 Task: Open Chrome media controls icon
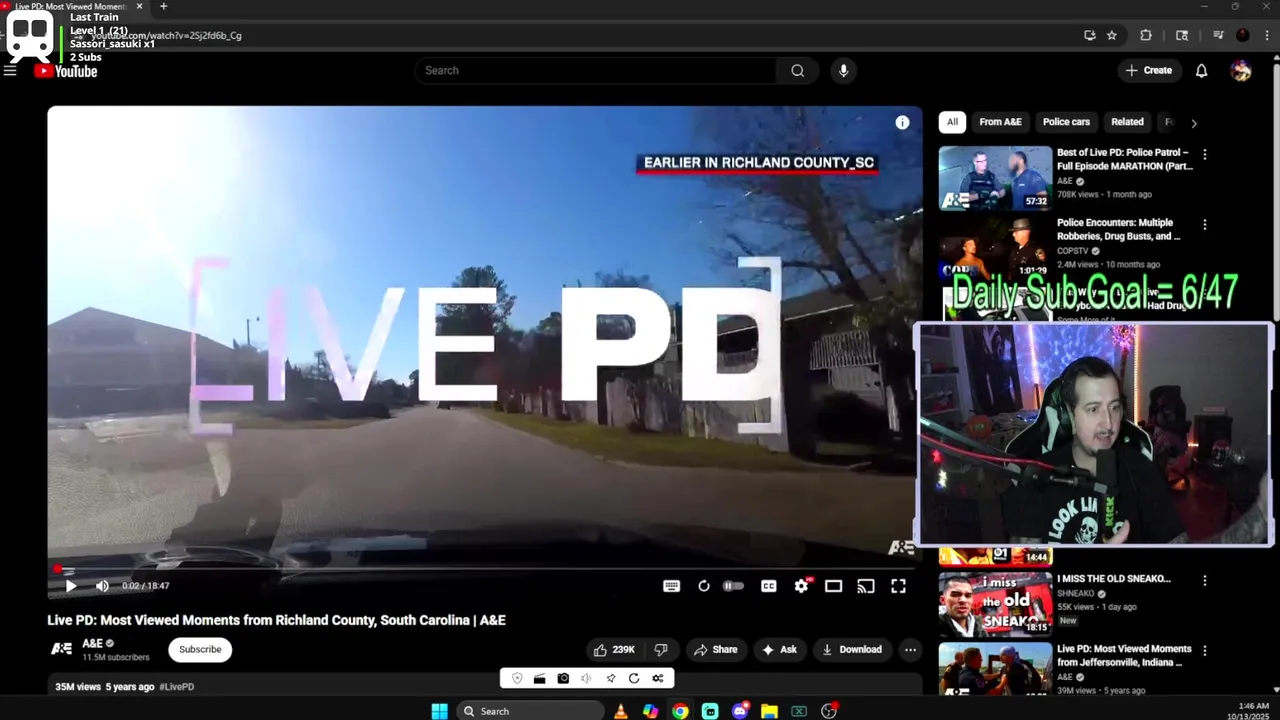tap(1218, 35)
